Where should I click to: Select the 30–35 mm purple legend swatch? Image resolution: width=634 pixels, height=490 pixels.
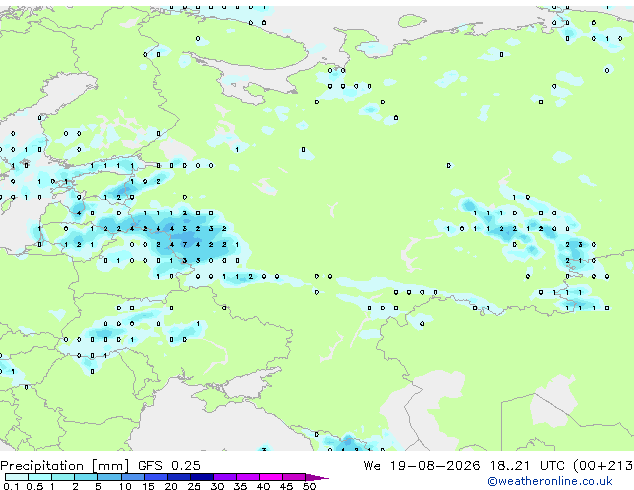[x=225, y=477]
